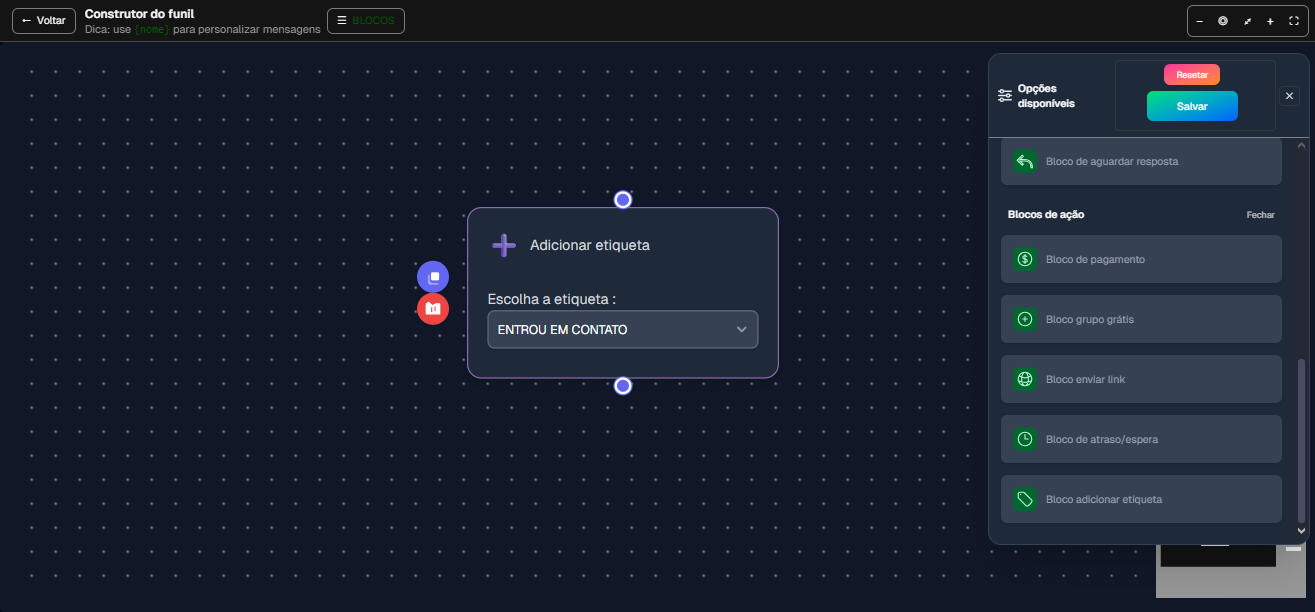
Task: Collapse action blocks section with Fechar
Action: 1260,215
